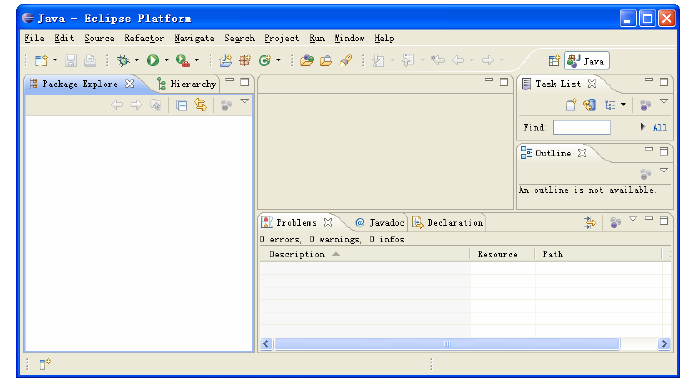Open the Navigate menu
Image resolution: width=686 pixels, height=382 pixels.
pyautogui.click(x=194, y=39)
